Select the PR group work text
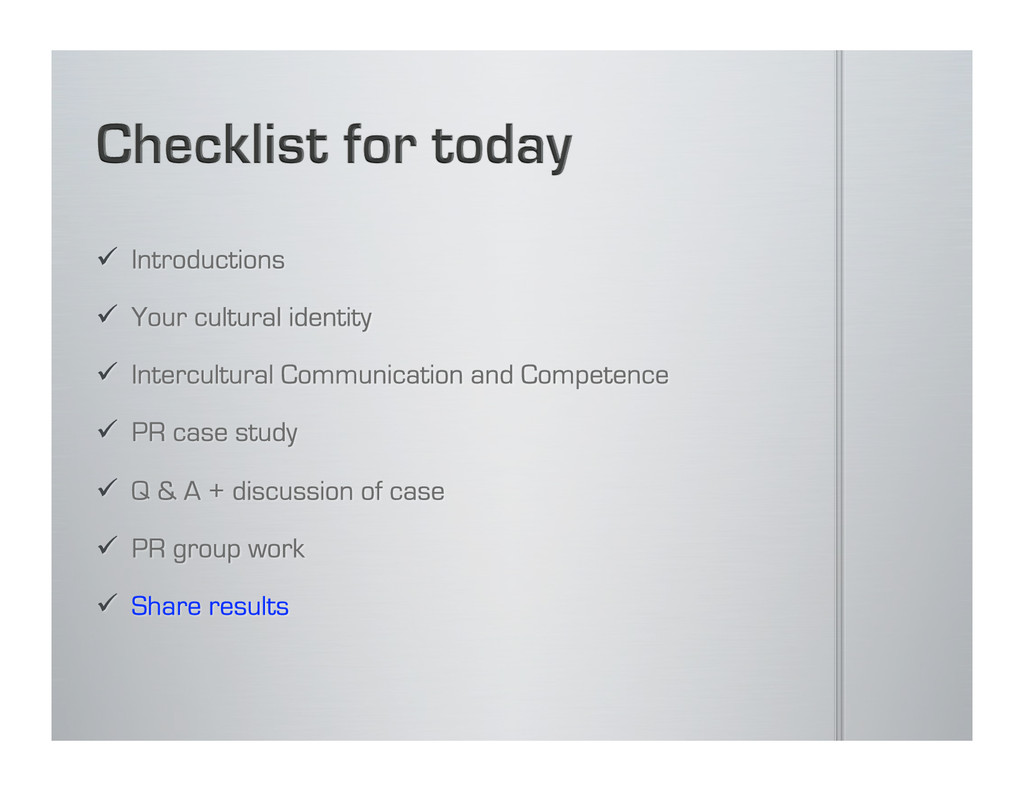1024x791 pixels. pyautogui.click(x=217, y=549)
